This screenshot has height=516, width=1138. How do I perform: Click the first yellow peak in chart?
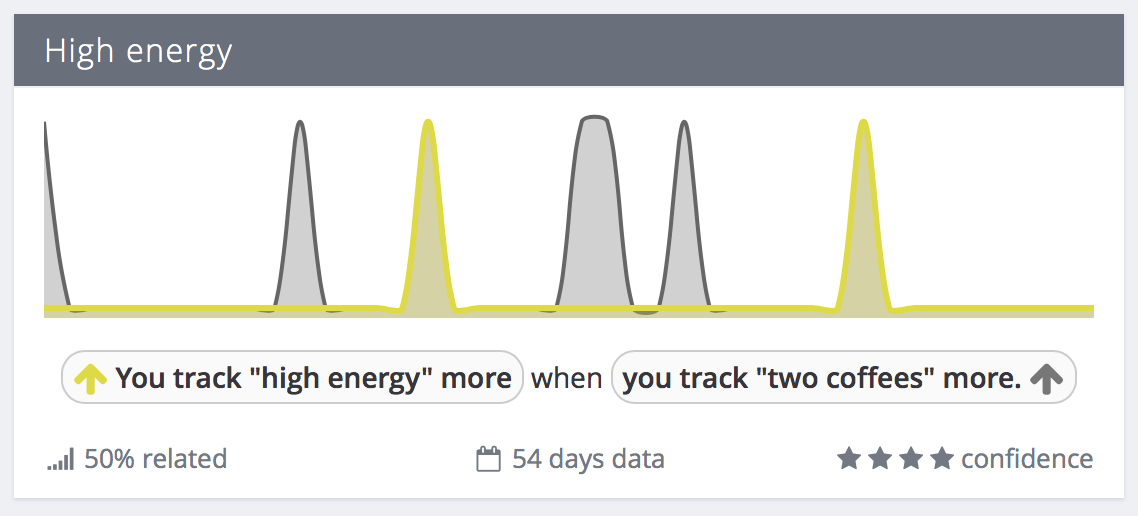click(x=428, y=216)
